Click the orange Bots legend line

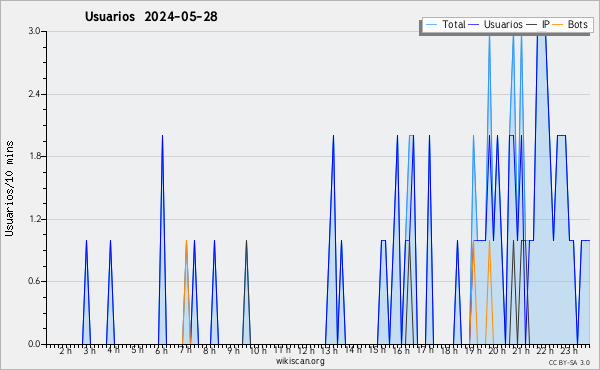558,25
